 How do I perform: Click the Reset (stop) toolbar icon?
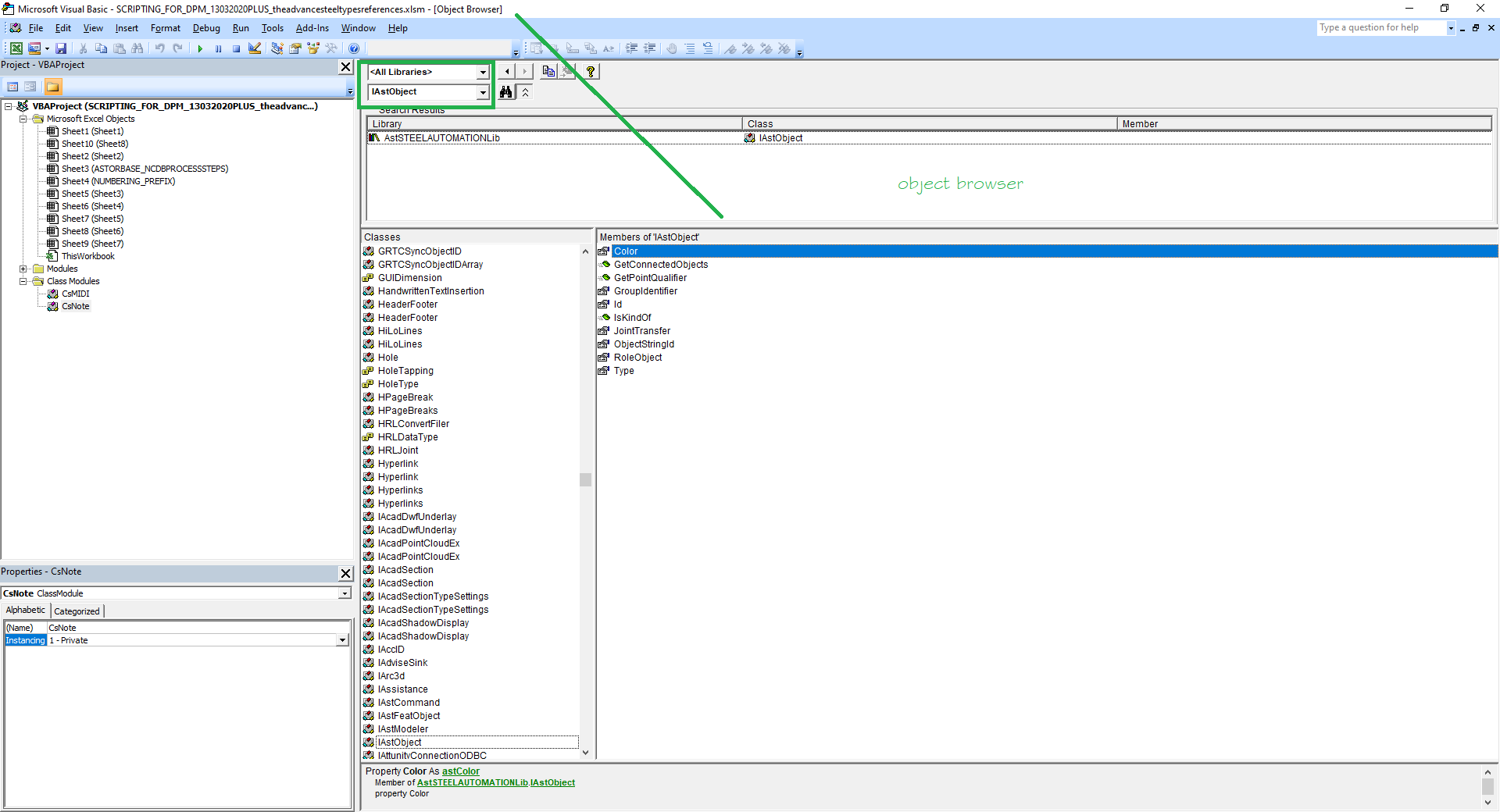(236, 48)
